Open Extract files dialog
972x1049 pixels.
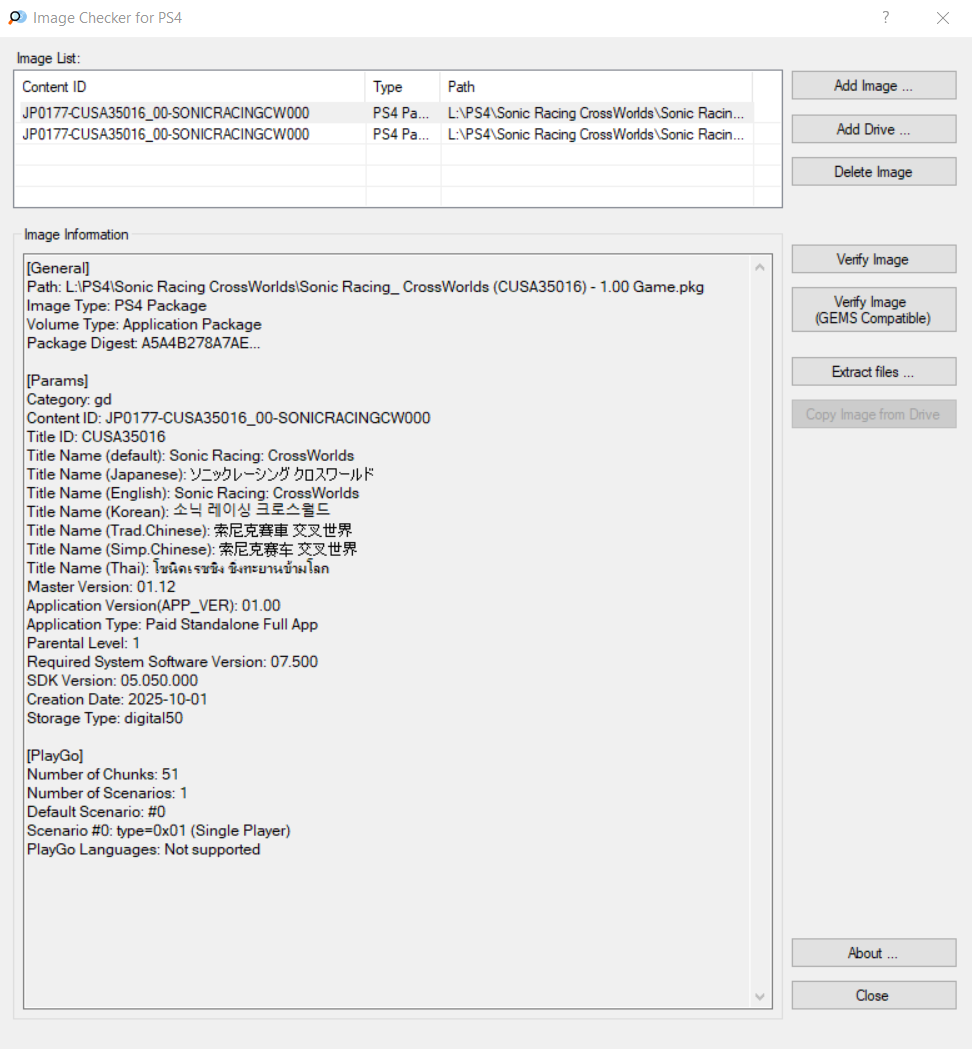point(873,372)
